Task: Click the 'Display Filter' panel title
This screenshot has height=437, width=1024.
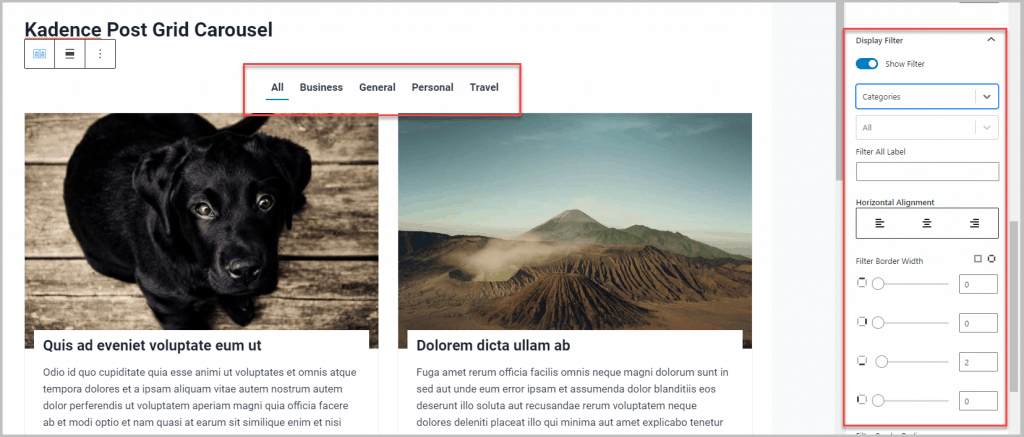Action: point(879,40)
